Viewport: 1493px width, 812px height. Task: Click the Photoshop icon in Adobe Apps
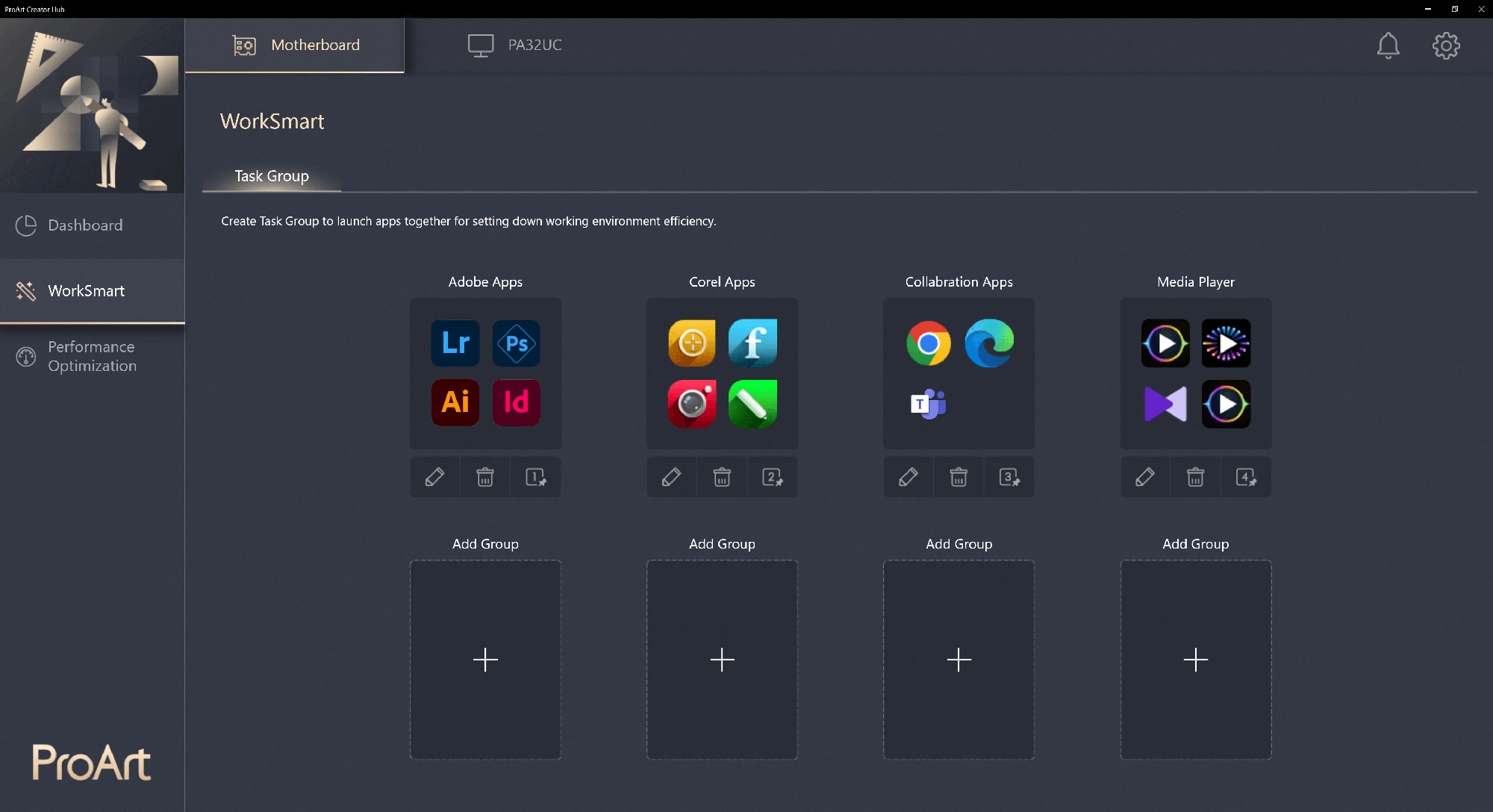516,343
